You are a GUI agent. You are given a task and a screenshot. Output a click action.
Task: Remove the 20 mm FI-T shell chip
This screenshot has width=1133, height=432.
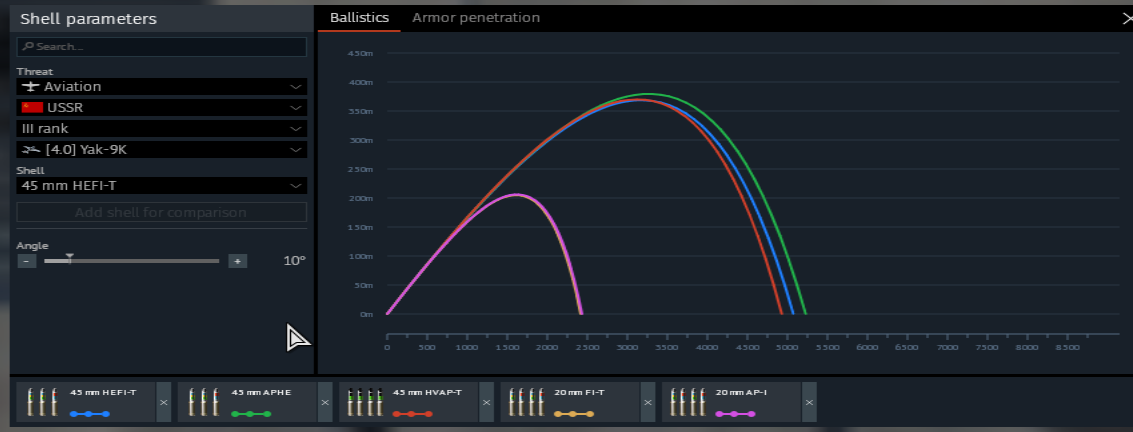point(647,403)
